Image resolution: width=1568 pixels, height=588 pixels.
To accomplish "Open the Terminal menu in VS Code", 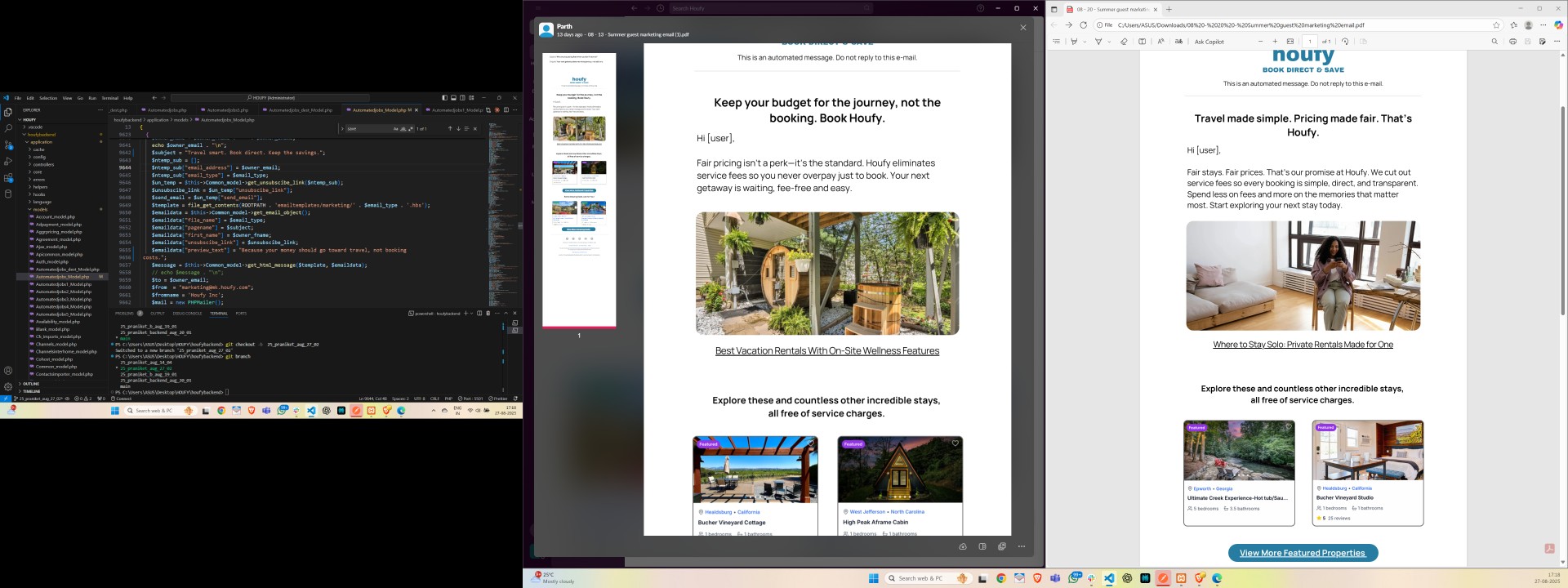I will 109,98.
